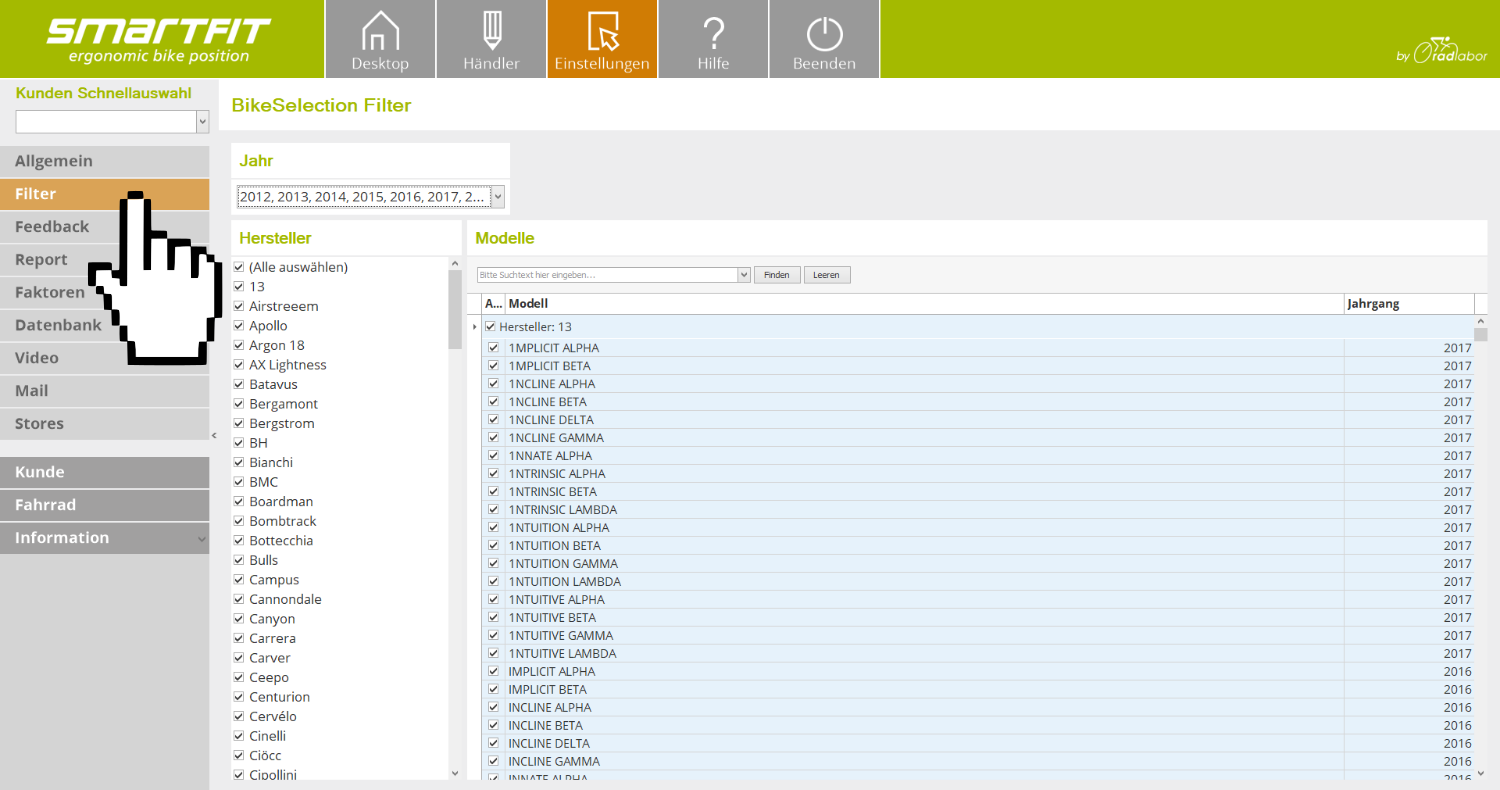Select the 1NTUITION GAMMA model row

tap(978, 564)
